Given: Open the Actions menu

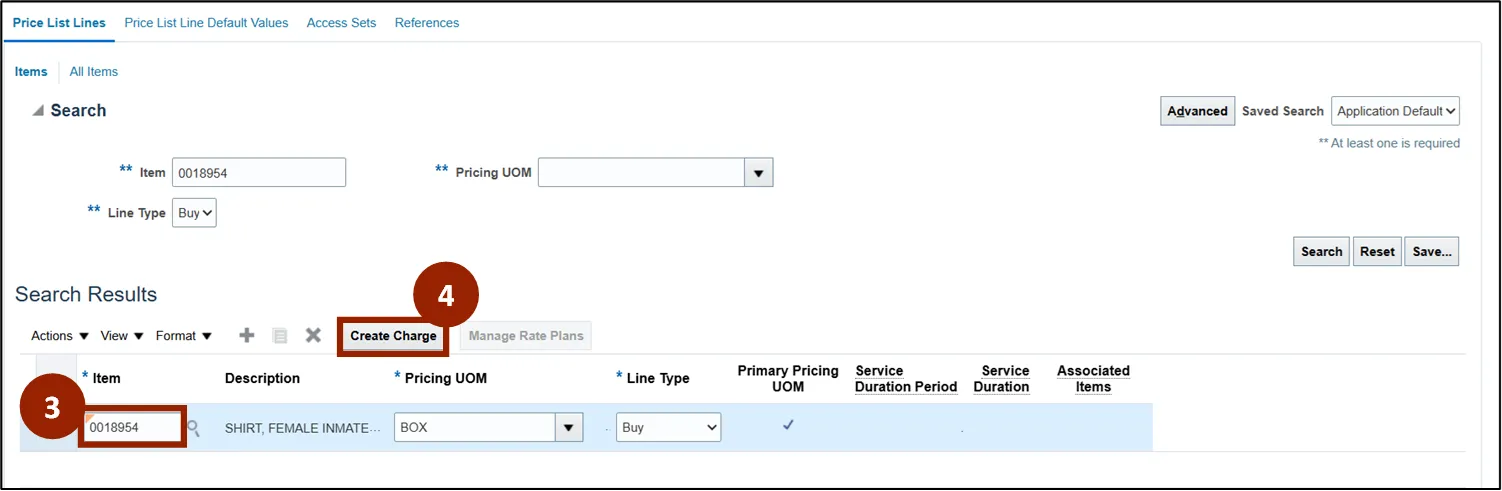Looking at the screenshot, I should (60, 336).
